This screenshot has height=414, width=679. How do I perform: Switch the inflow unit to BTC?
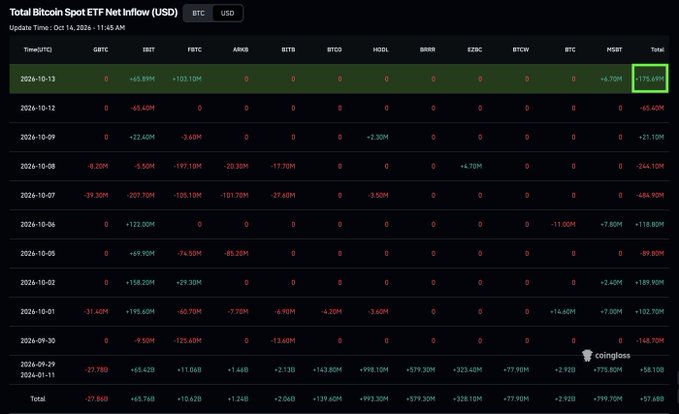tap(198, 13)
